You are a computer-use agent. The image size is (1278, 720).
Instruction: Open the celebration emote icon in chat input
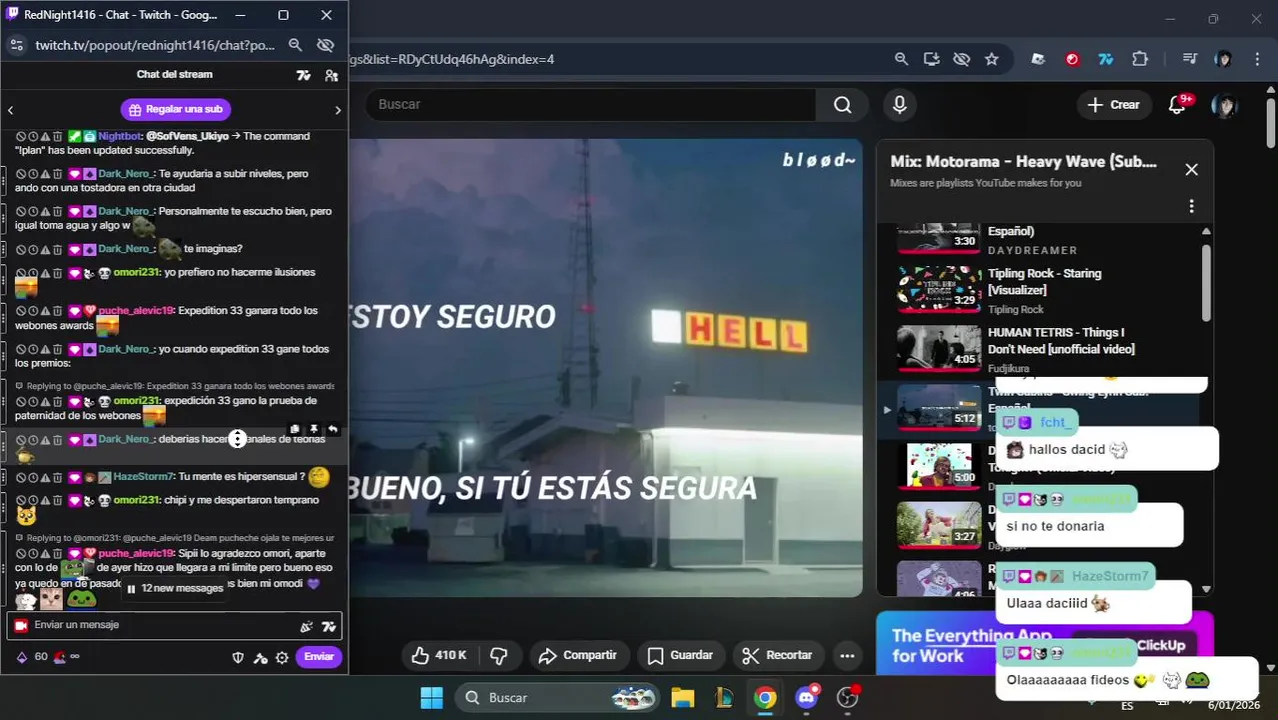tap(306, 627)
